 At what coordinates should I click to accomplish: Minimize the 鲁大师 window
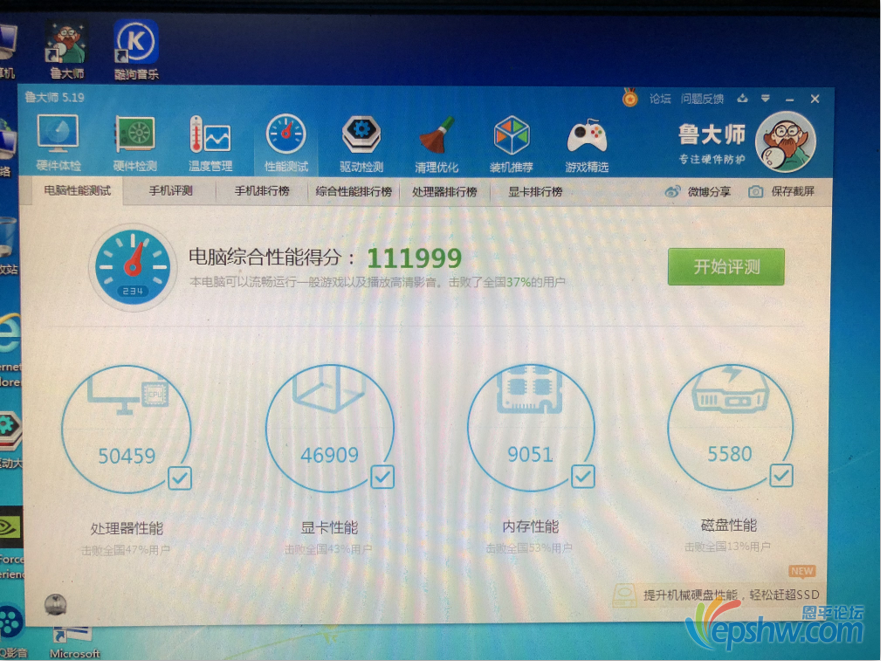(790, 99)
